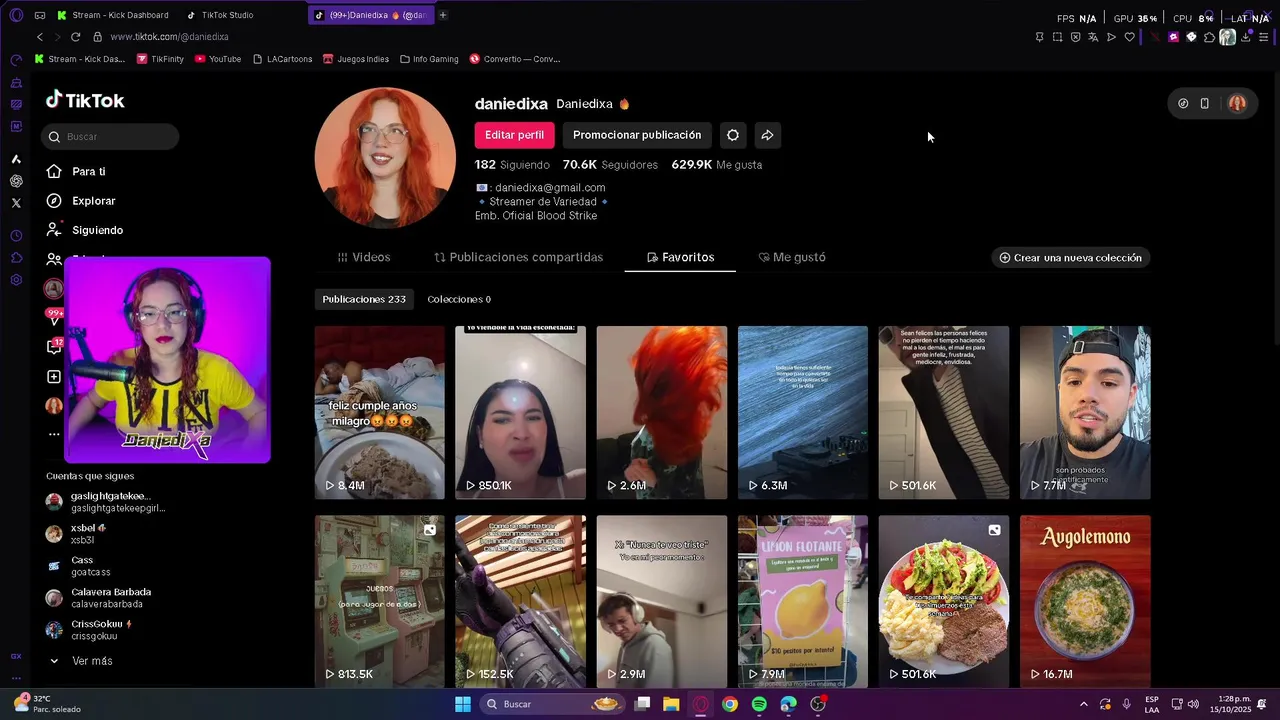Click the translate page icon in address bar
The width and height of the screenshot is (1280, 720).
pos(1093,37)
